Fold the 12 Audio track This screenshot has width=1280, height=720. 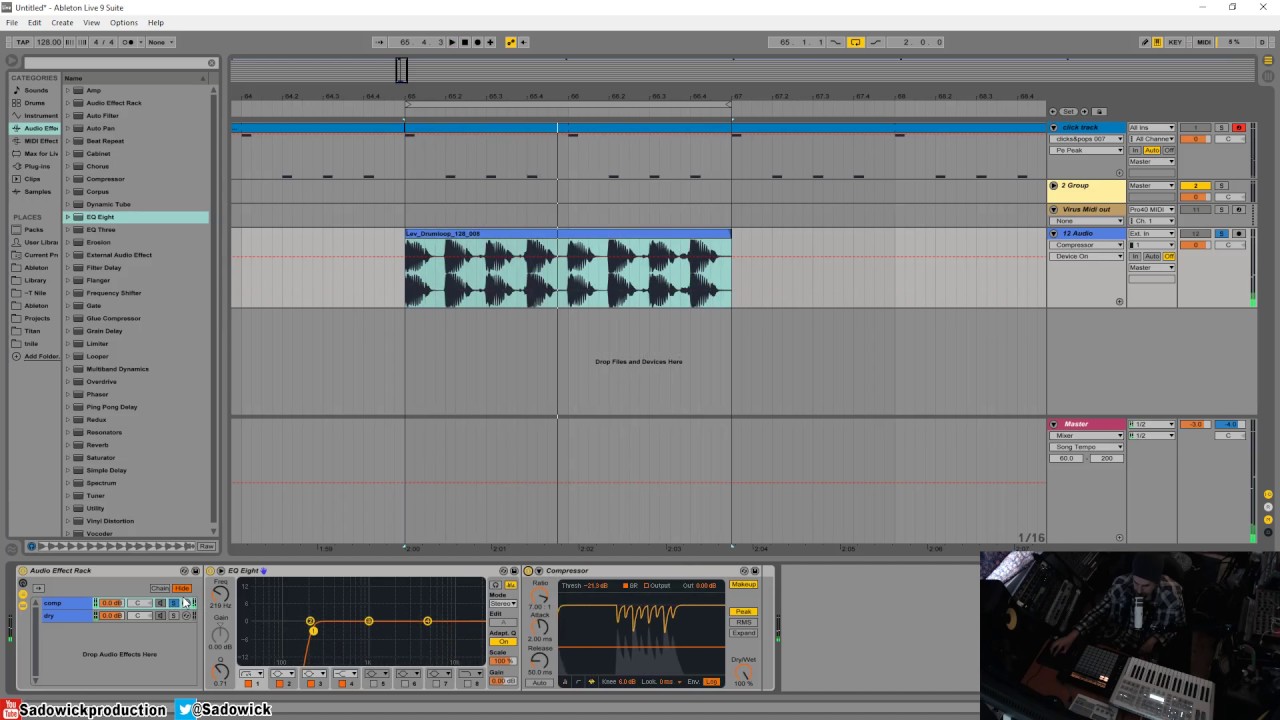pos(1053,233)
